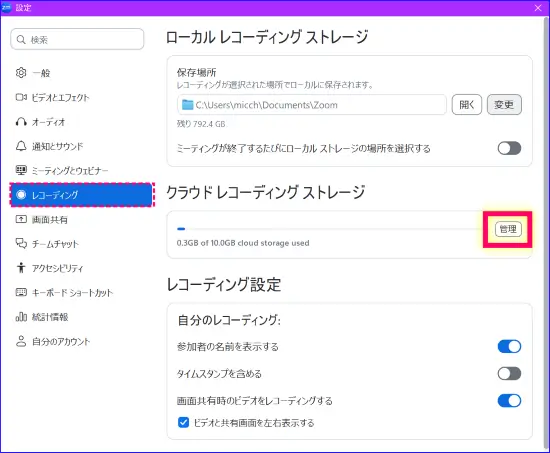Viewport: 550px width, 453px height.
Task: Toggle choosing local storage location after each meeting
Action: tap(509, 148)
